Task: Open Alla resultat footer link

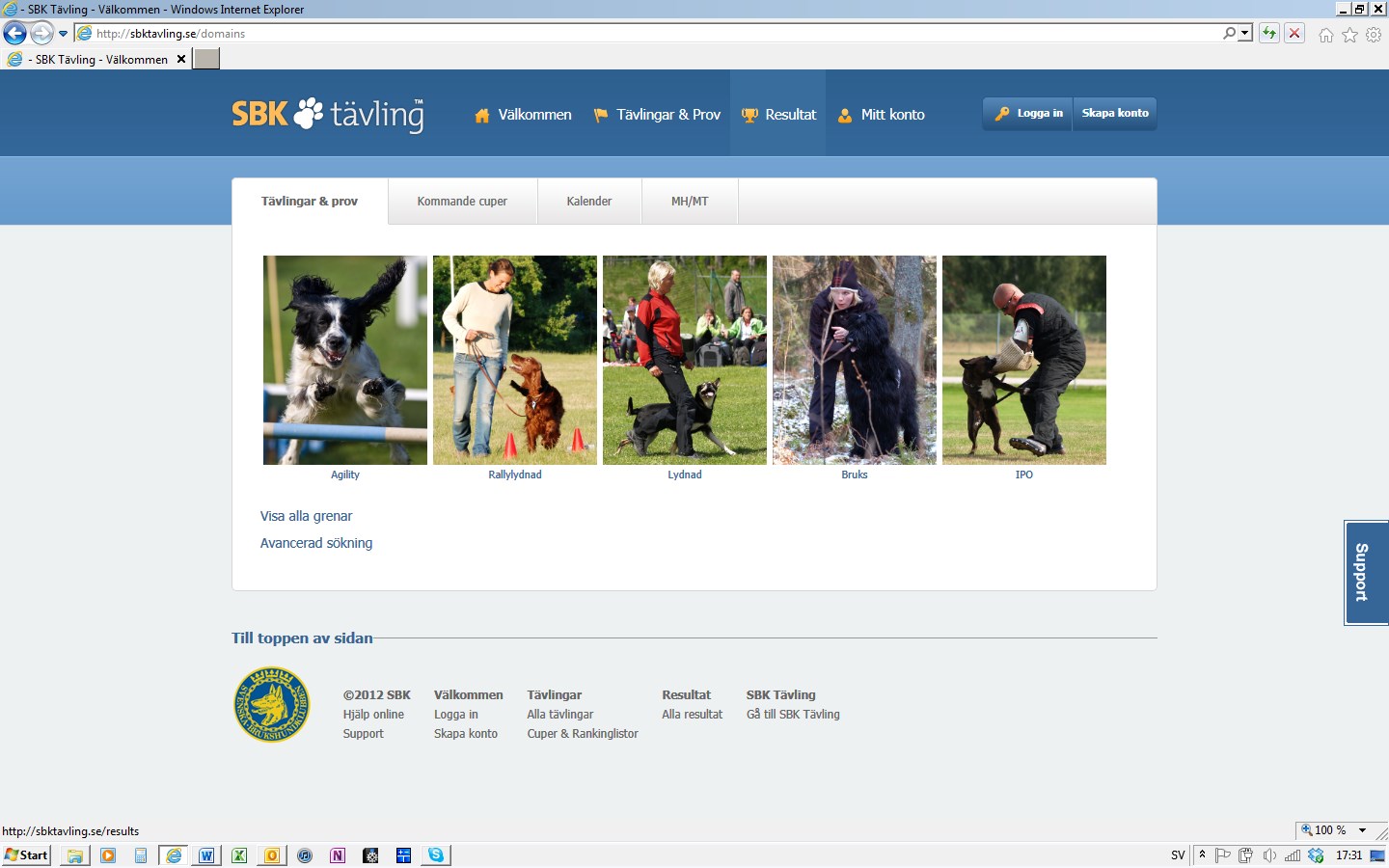Action: pos(693,715)
